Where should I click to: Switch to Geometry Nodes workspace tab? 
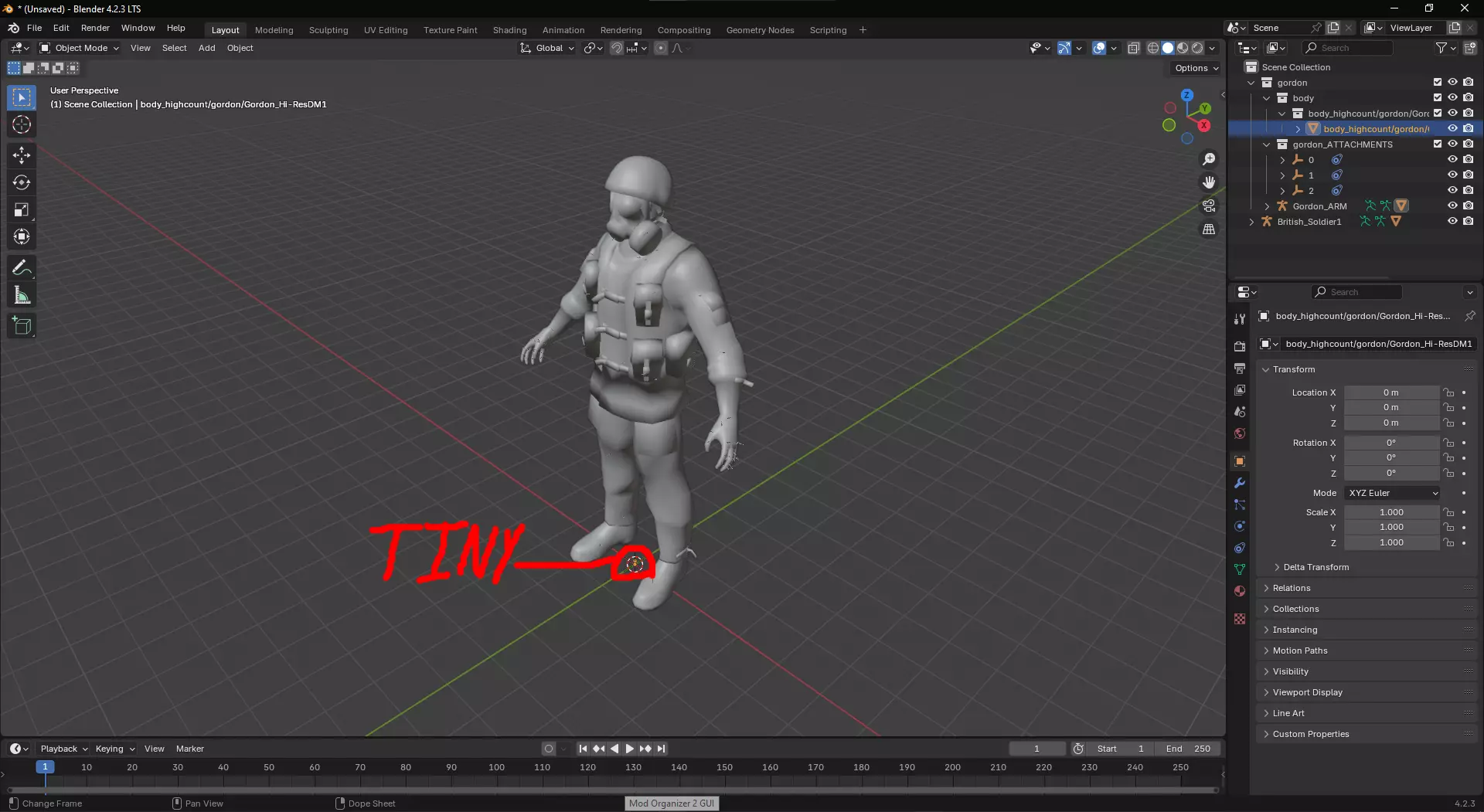pos(760,30)
